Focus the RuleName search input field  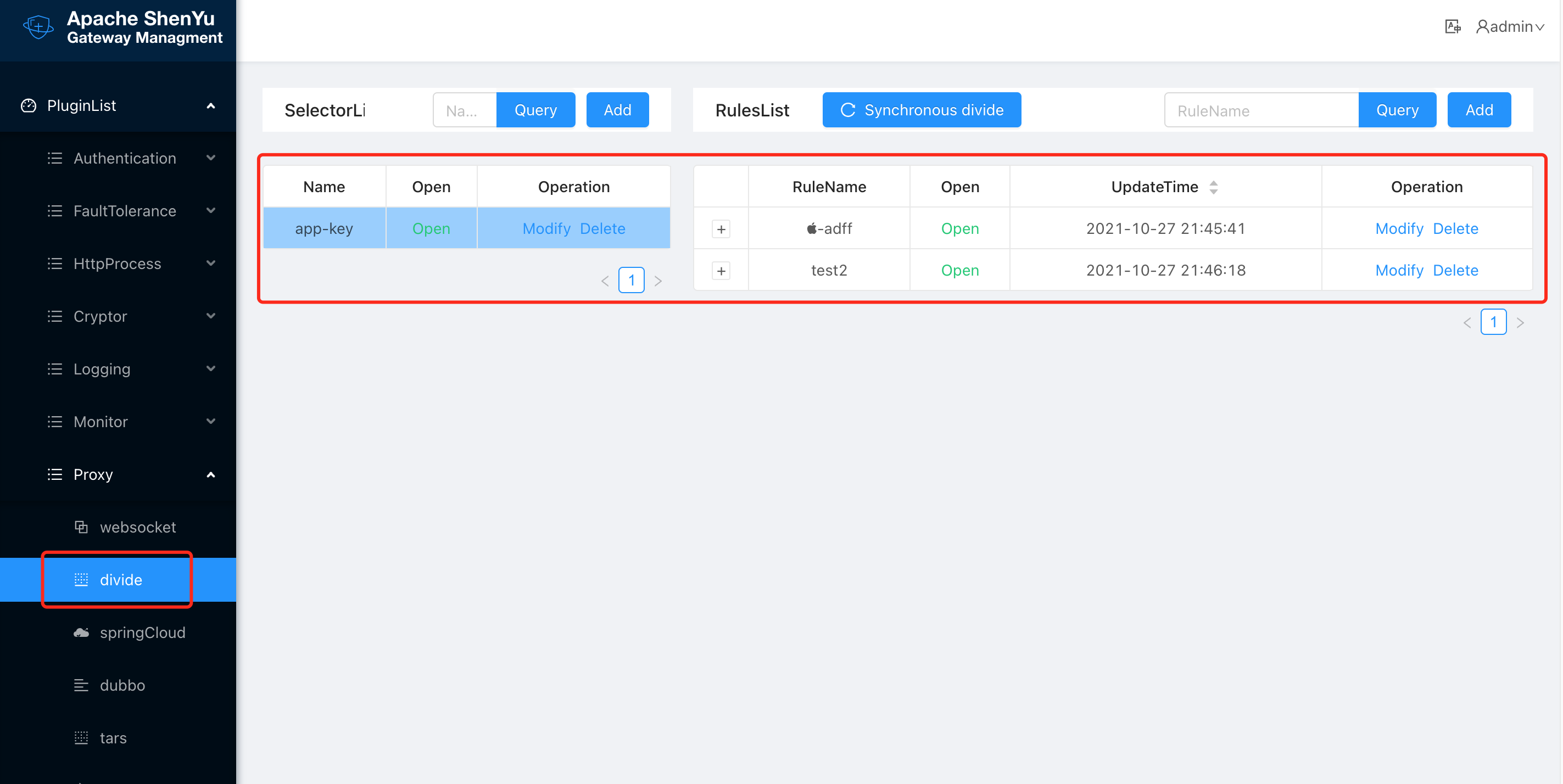click(x=1261, y=110)
